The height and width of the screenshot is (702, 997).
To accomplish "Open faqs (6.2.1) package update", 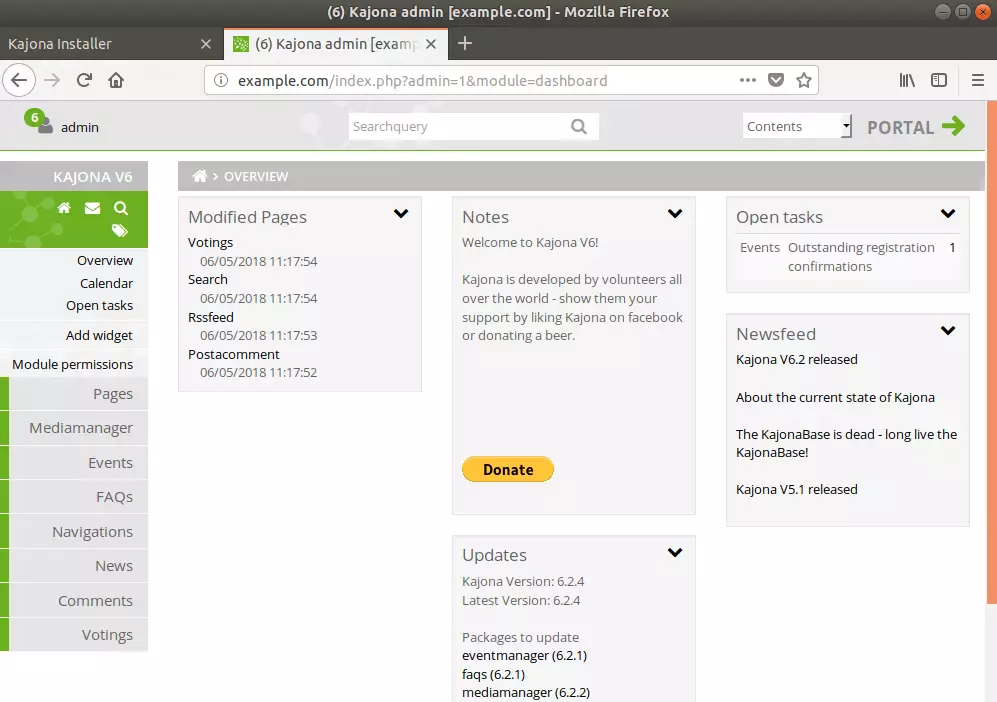I will (x=493, y=674).
